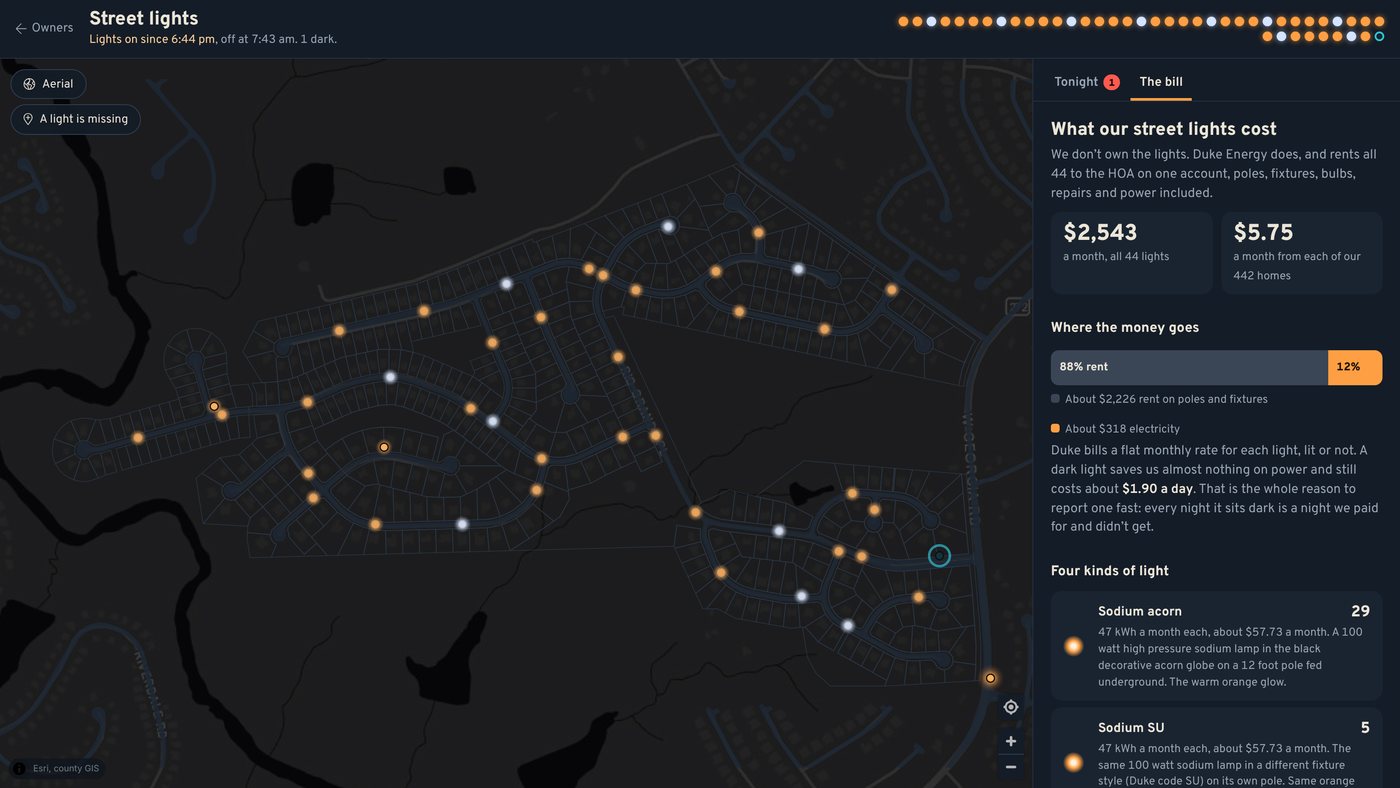Click the gray rent legend square
This screenshot has width=1400, height=788.
pos(1055,399)
